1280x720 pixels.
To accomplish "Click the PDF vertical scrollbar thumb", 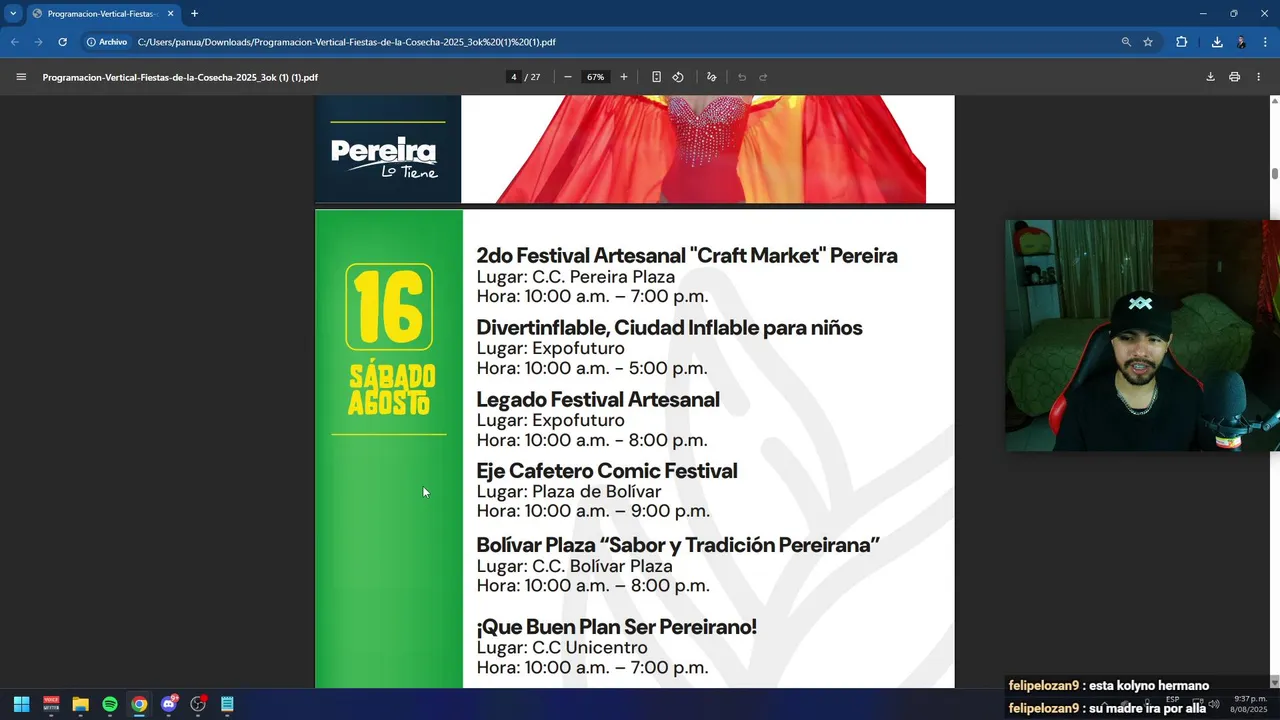I will (x=1275, y=173).
